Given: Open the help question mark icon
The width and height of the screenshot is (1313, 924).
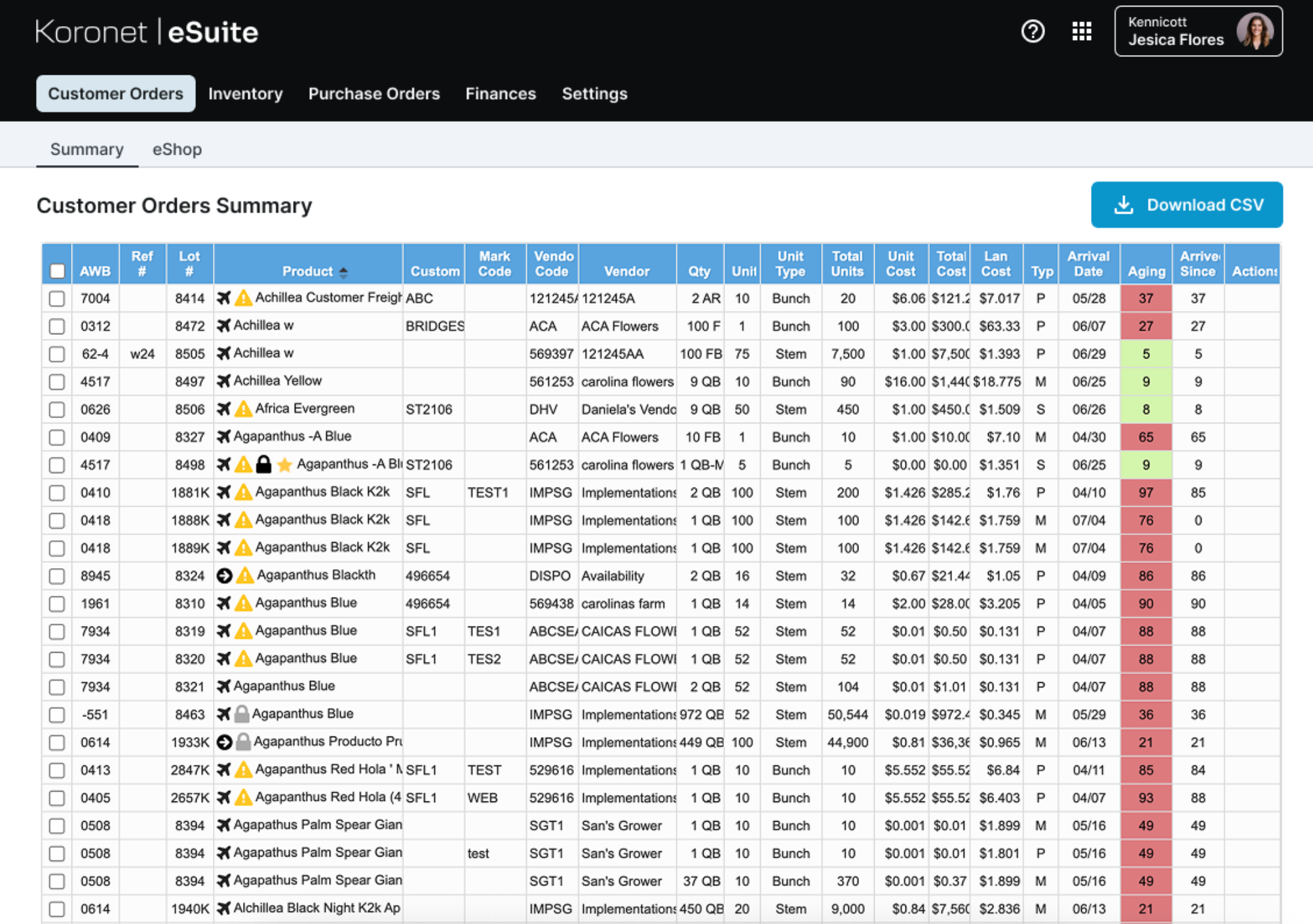Looking at the screenshot, I should pos(1033,31).
